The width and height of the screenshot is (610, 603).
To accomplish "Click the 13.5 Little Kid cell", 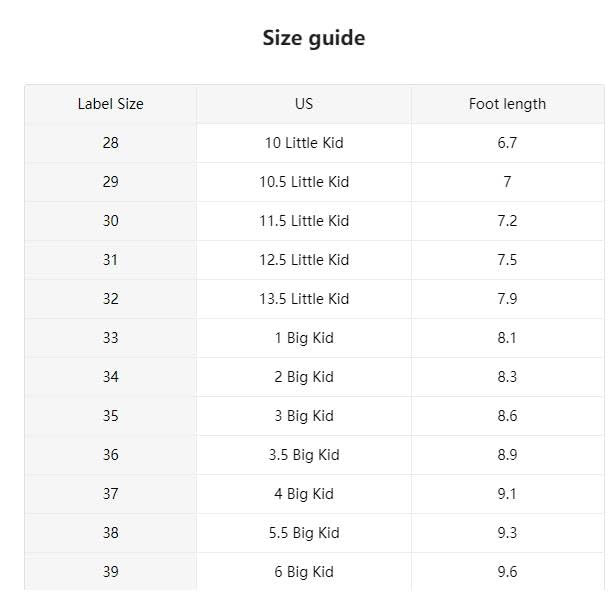I will coord(304,299).
